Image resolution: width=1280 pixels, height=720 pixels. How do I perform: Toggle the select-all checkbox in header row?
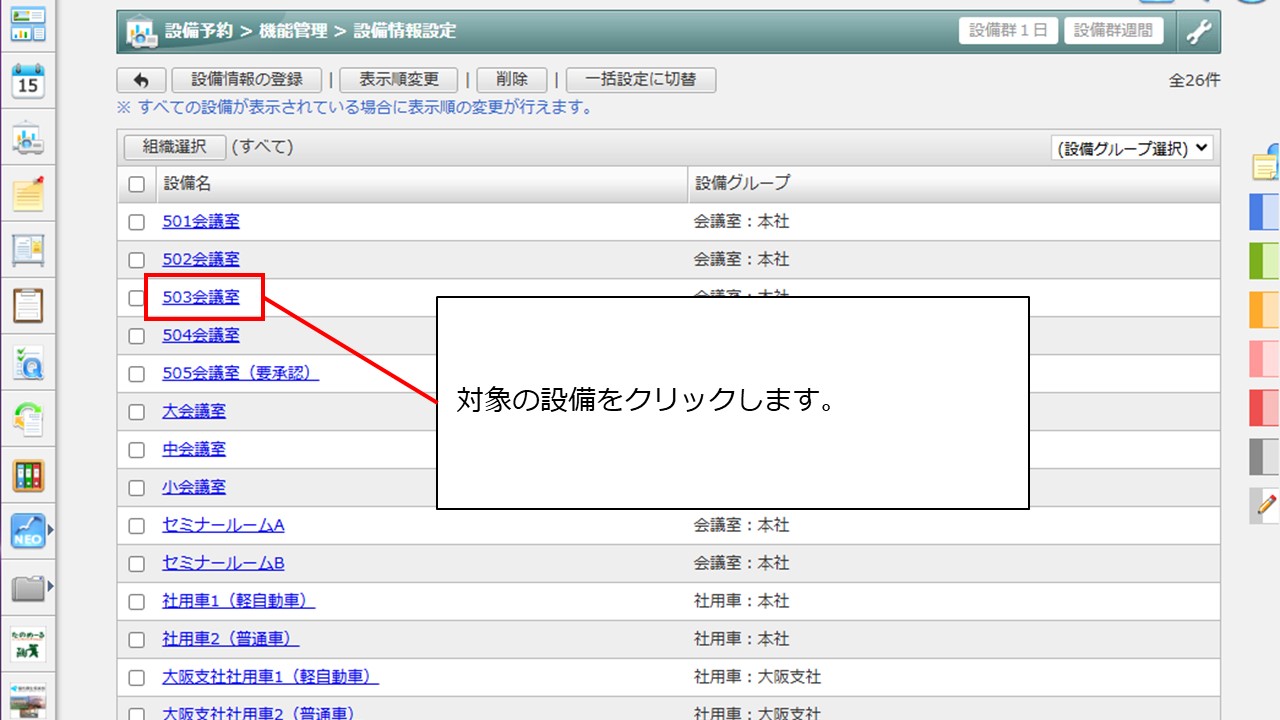pyautogui.click(x=137, y=184)
